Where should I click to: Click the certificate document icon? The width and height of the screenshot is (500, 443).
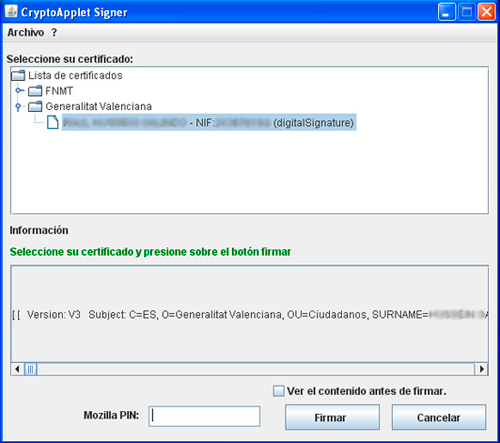pos(53,122)
